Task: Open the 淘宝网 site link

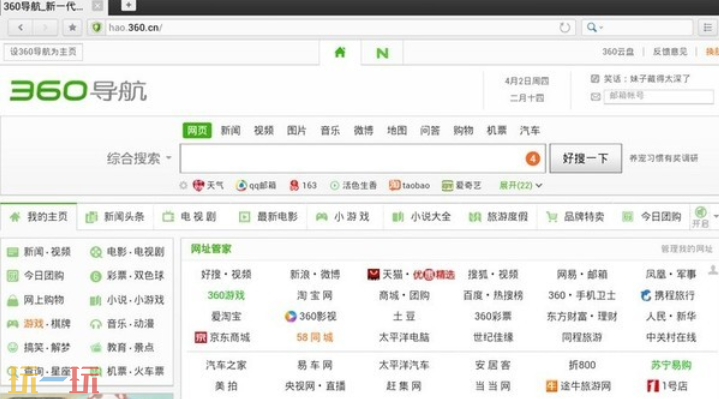Action: pyautogui.click(x=315, y=295)
